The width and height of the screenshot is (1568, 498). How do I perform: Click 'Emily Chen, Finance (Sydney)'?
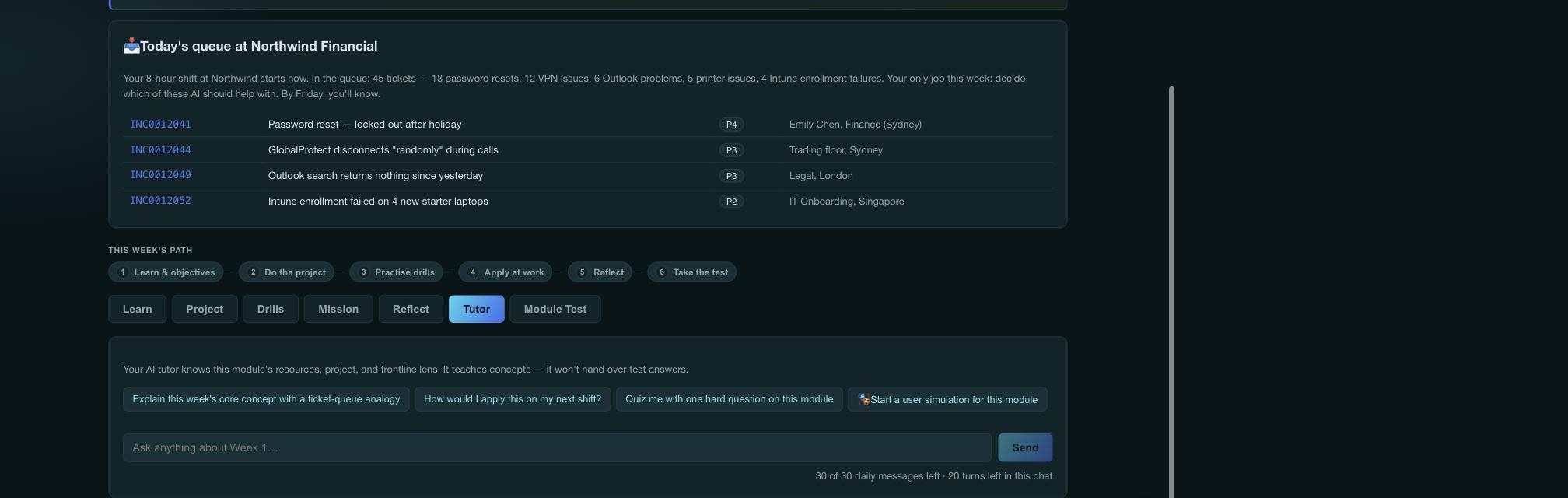point(856,124)
